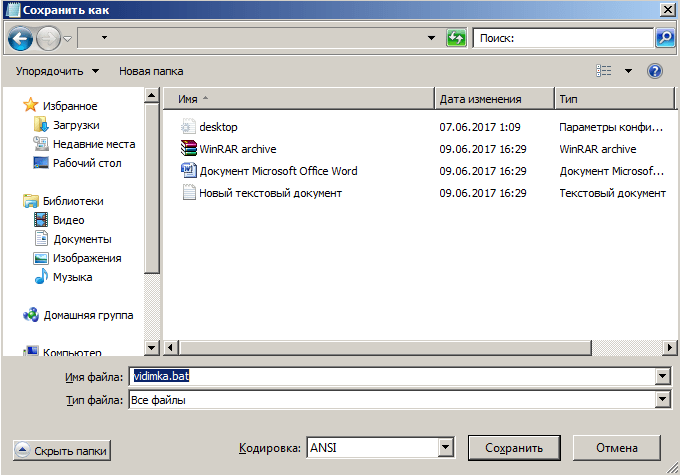Open Документы library

[x=82, y=239]
